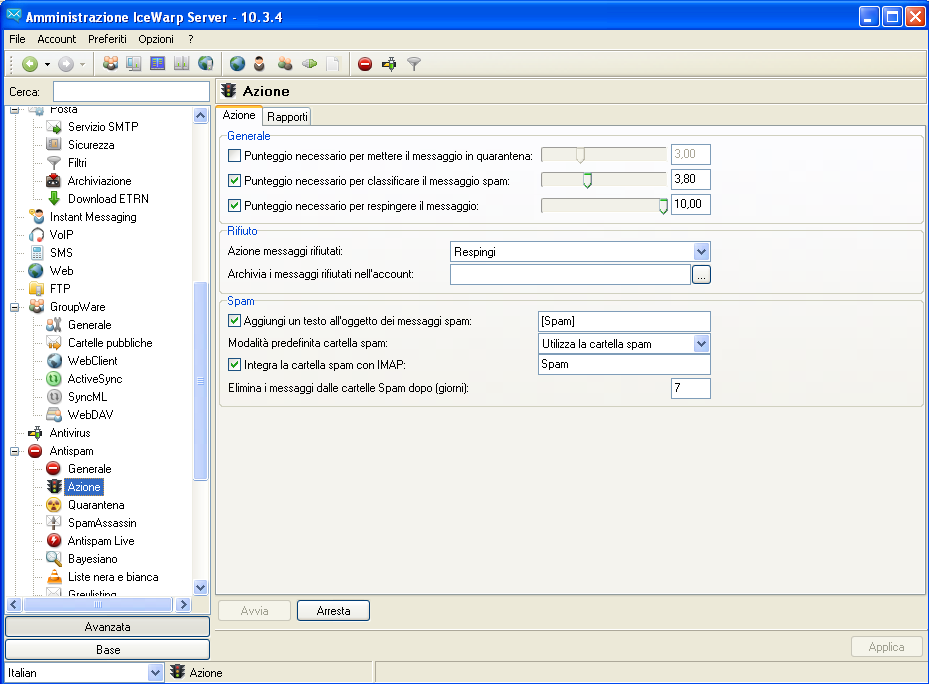Viewport: 929px width, 684px height.
Task: Click the blue console screen toolbar icon
Action: coord(158,63)
